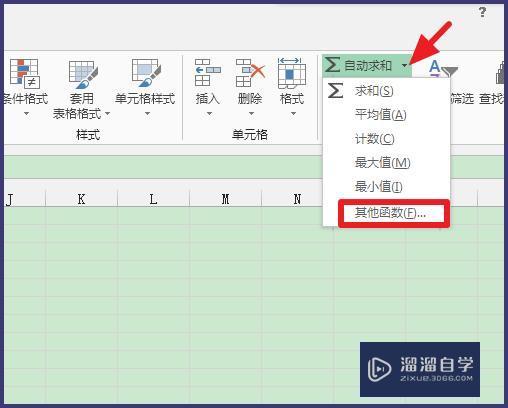Select column J header

click(25, 199)
